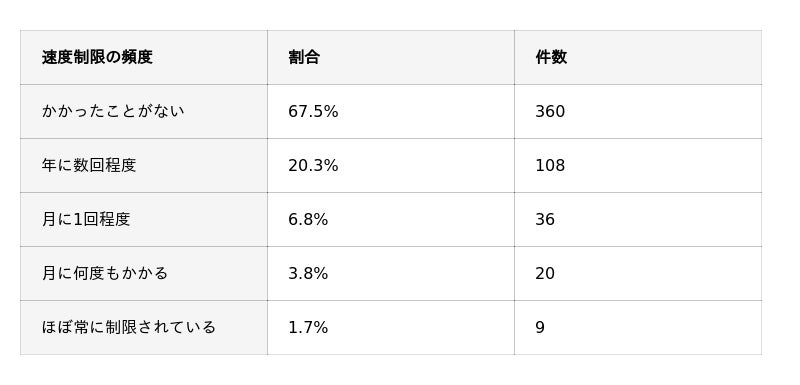Click the percent sign in 67.5%
The width and height of the screenshot is (800, 385).
pos(331,112)
